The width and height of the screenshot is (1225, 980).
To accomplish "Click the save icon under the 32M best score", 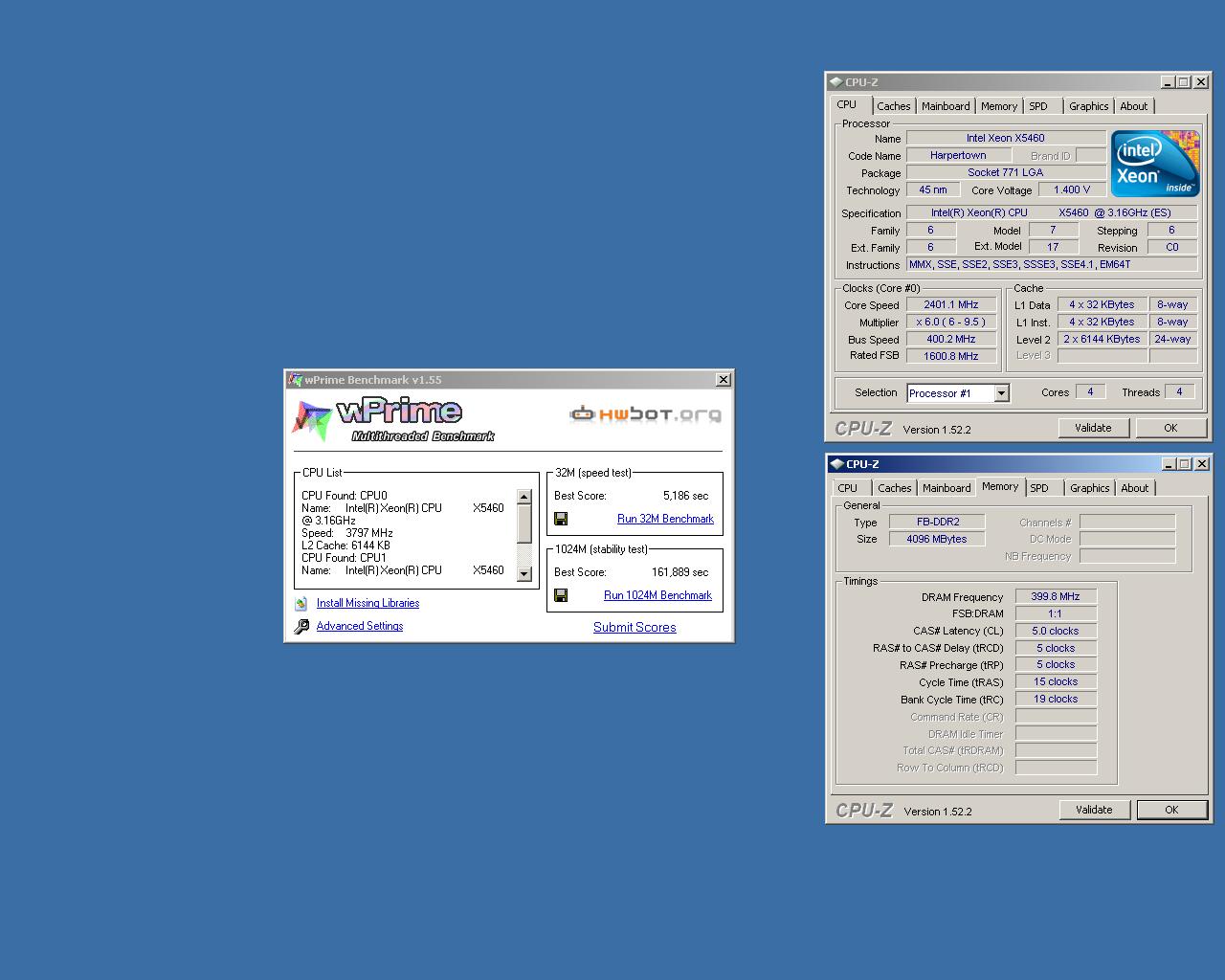I will [x=561, y=519].
